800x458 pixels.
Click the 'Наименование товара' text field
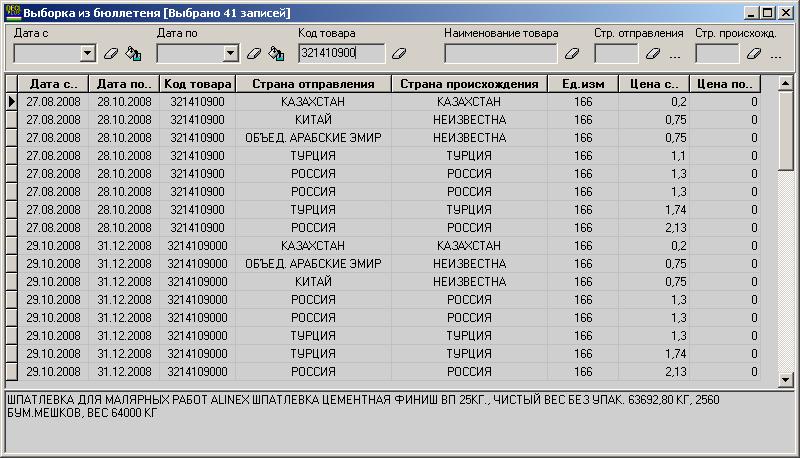[x=500, y=53]
